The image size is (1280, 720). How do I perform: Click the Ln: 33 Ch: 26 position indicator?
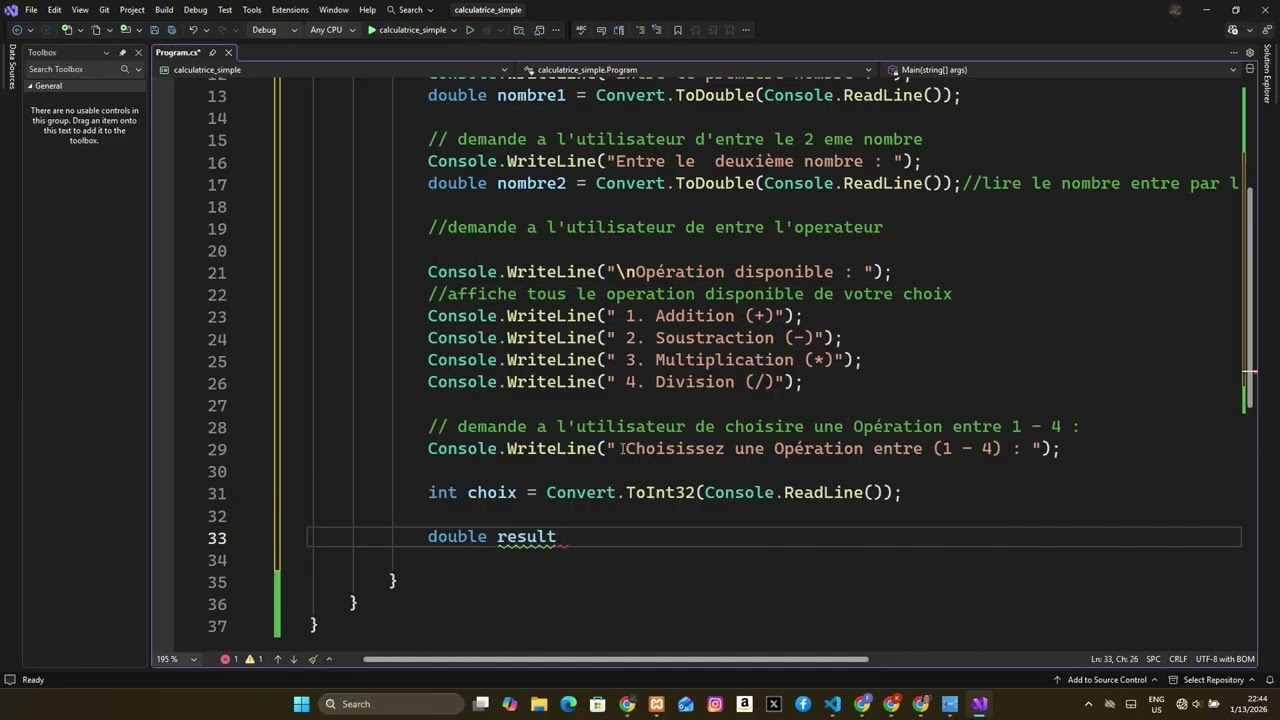pyautogui.click(x=1115, y=659)
